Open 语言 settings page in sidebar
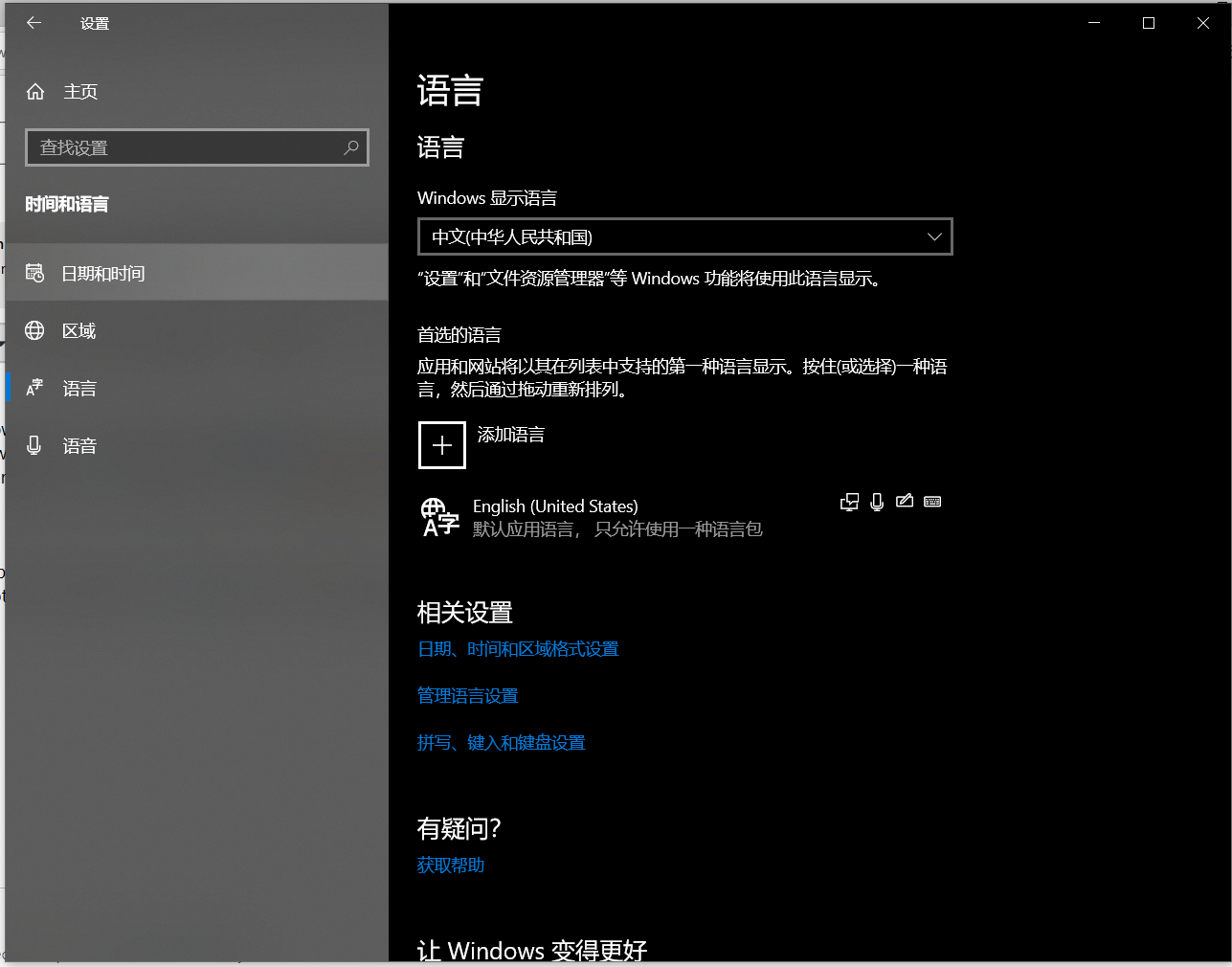 pos(197,388)
